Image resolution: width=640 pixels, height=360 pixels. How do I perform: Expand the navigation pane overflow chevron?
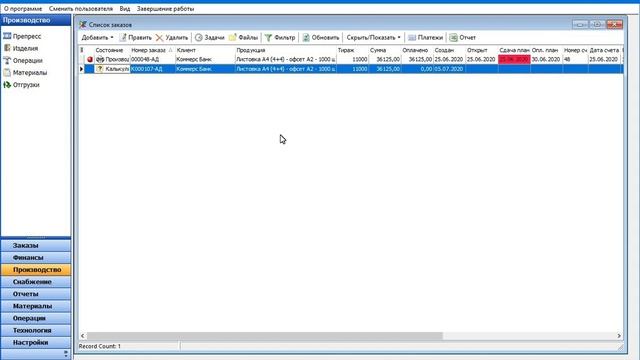point(66,354)
